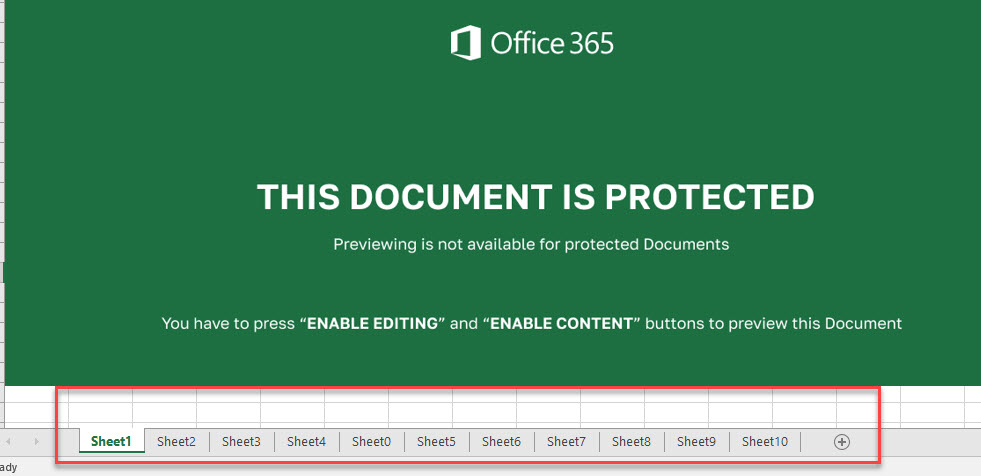Image resolution: width=981 pixels, height=476 pixels.
Task: Switch to the Sheet5 tab
Action: pos(436,441)
